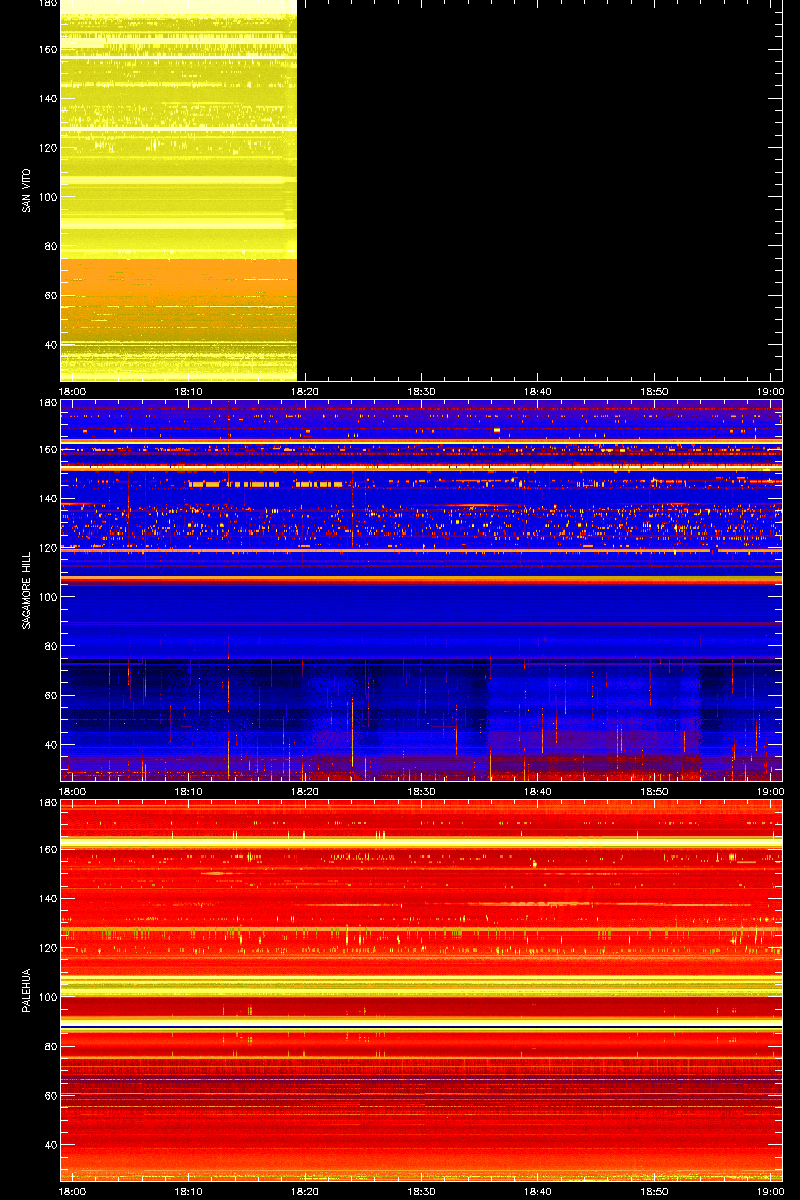Click the 120 tick on Palehua axis
The image size is (800, 1200).
(x=46, y=948)
